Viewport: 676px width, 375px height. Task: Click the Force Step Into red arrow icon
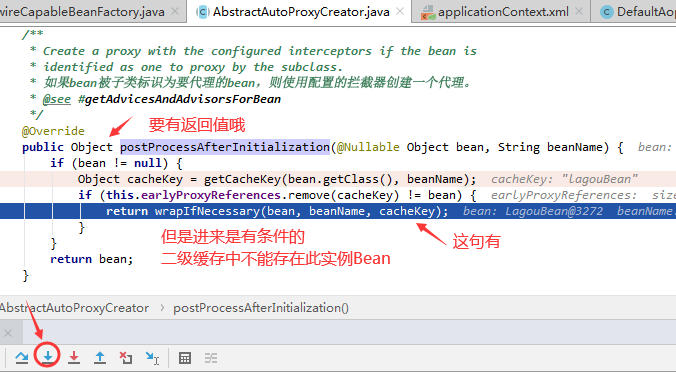point(74,357)
